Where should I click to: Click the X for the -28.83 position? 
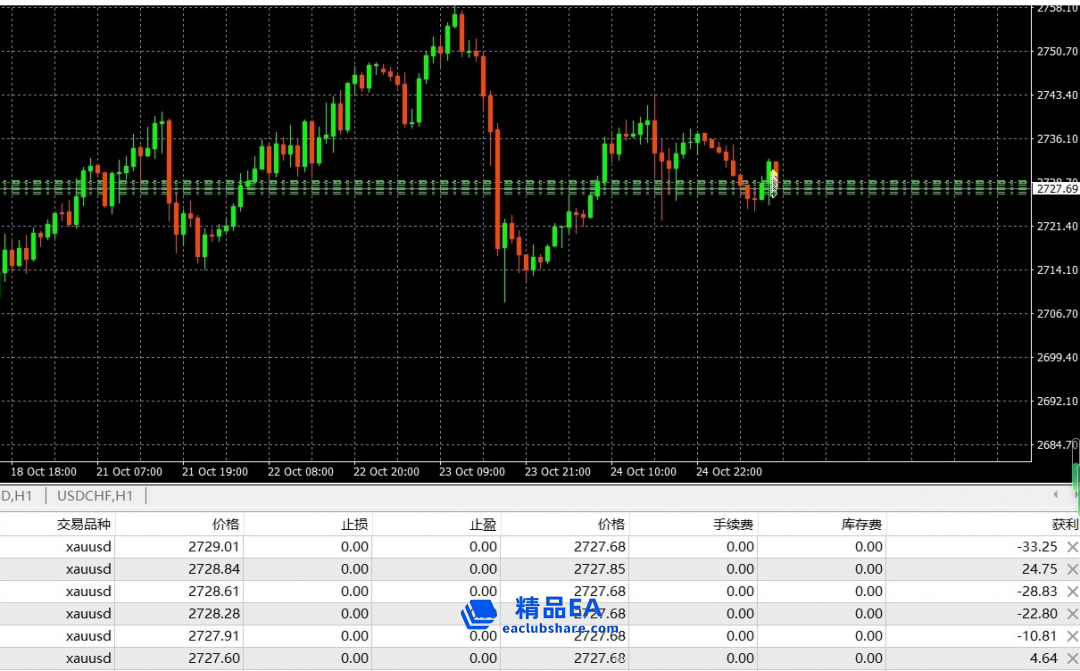click(1072, 591)
